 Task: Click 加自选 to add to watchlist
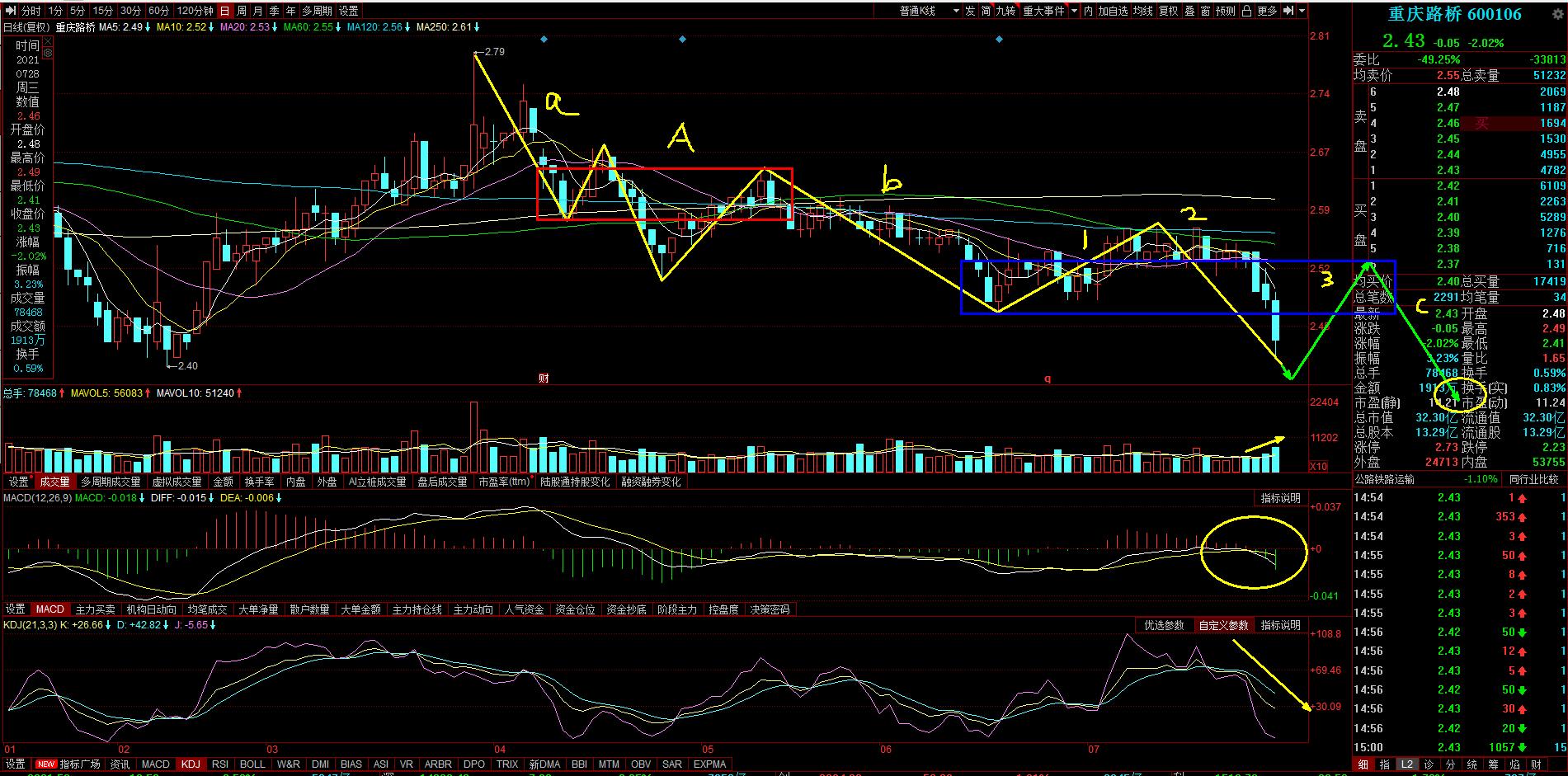(x=1113, y=11)
